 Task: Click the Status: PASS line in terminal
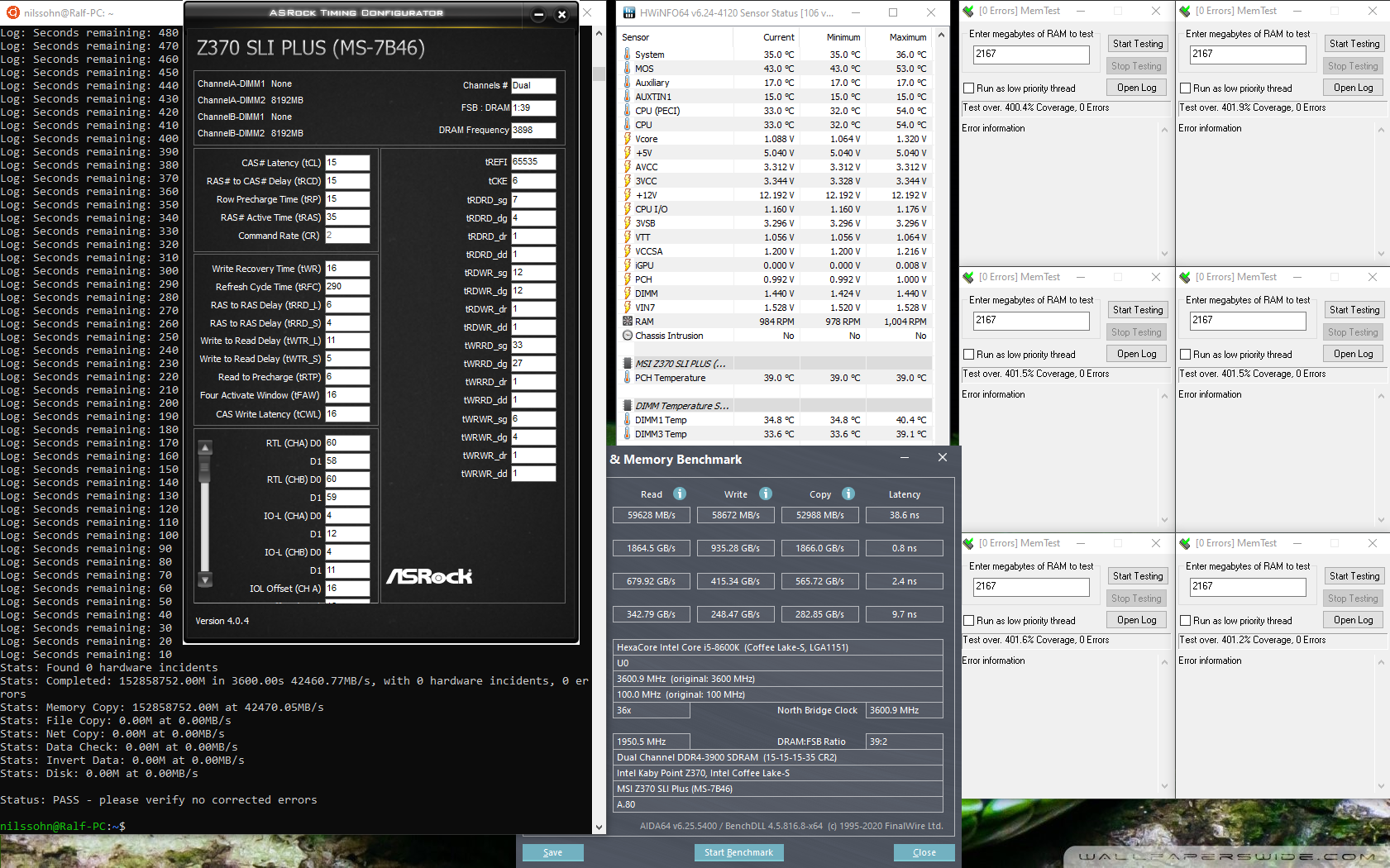[159, 800]
